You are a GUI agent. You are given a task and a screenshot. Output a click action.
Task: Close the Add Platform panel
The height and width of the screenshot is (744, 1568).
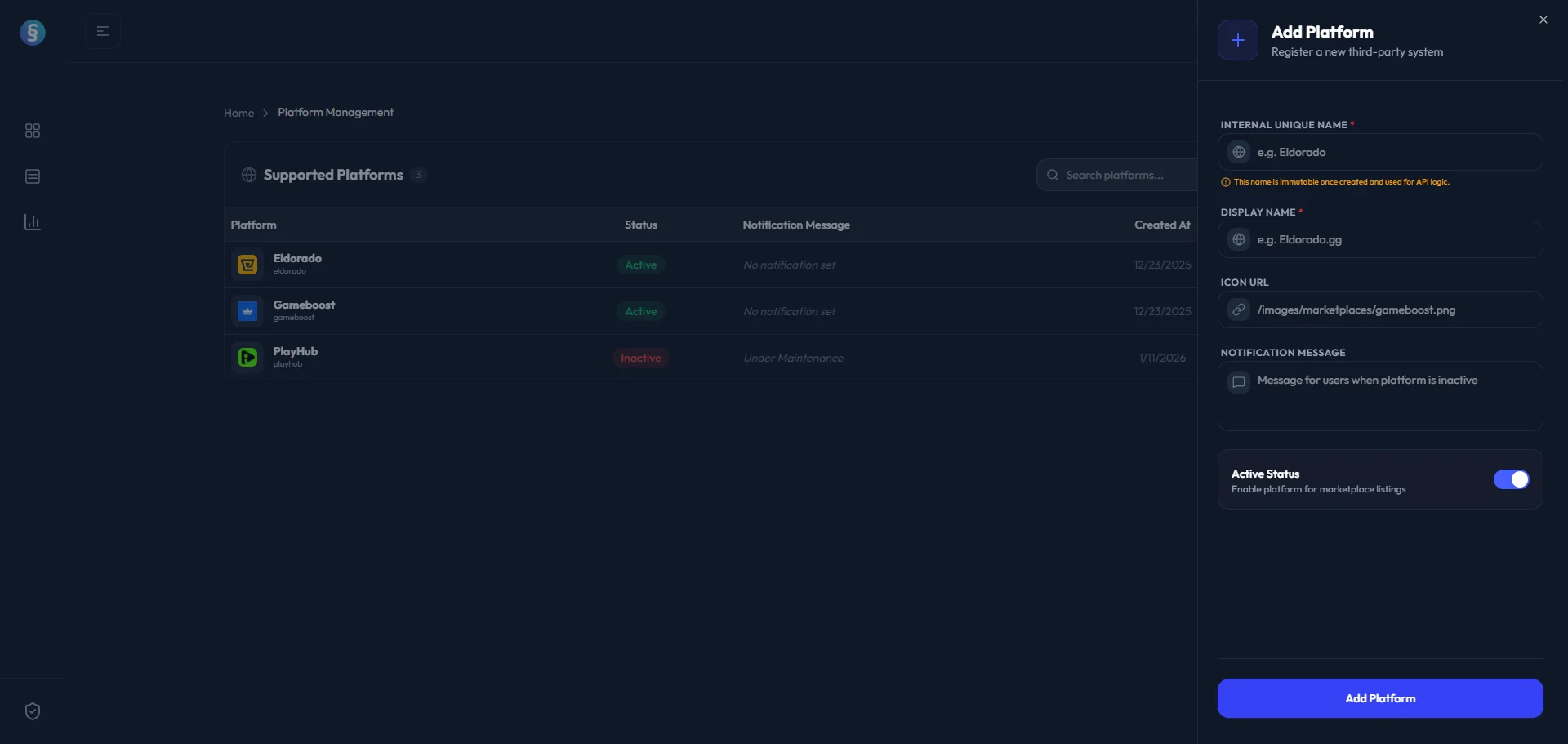(x=1543, y=20)
